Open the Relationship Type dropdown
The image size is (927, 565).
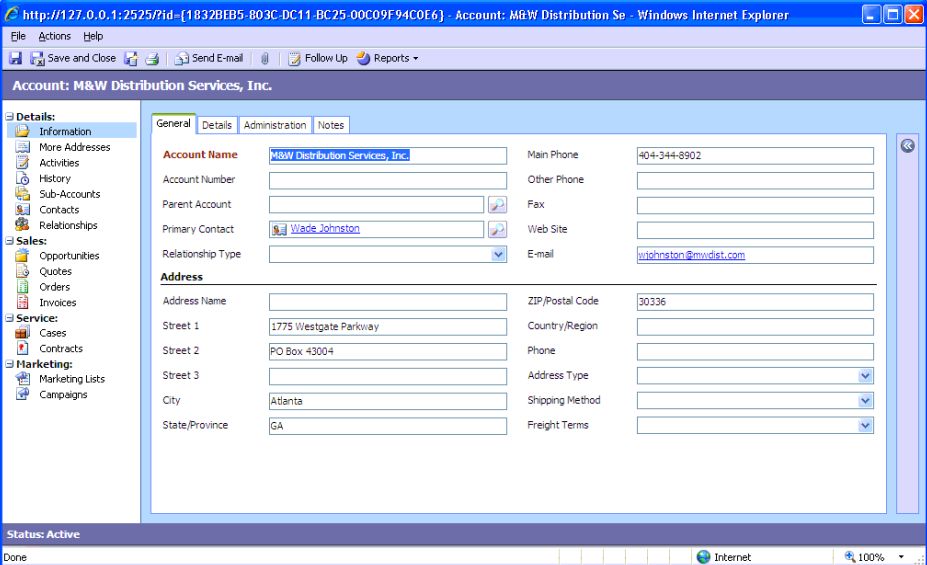pyautogui.click(x=498, y=254)
